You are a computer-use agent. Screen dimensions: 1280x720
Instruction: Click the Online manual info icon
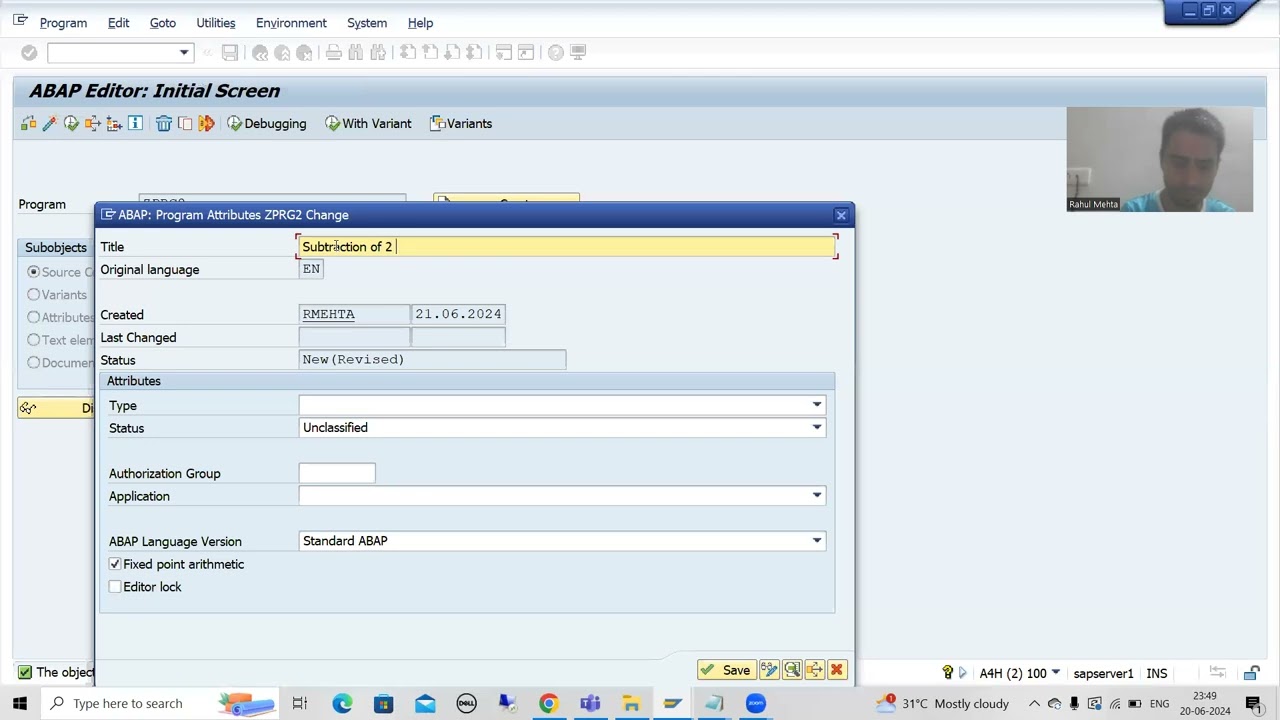135,123
